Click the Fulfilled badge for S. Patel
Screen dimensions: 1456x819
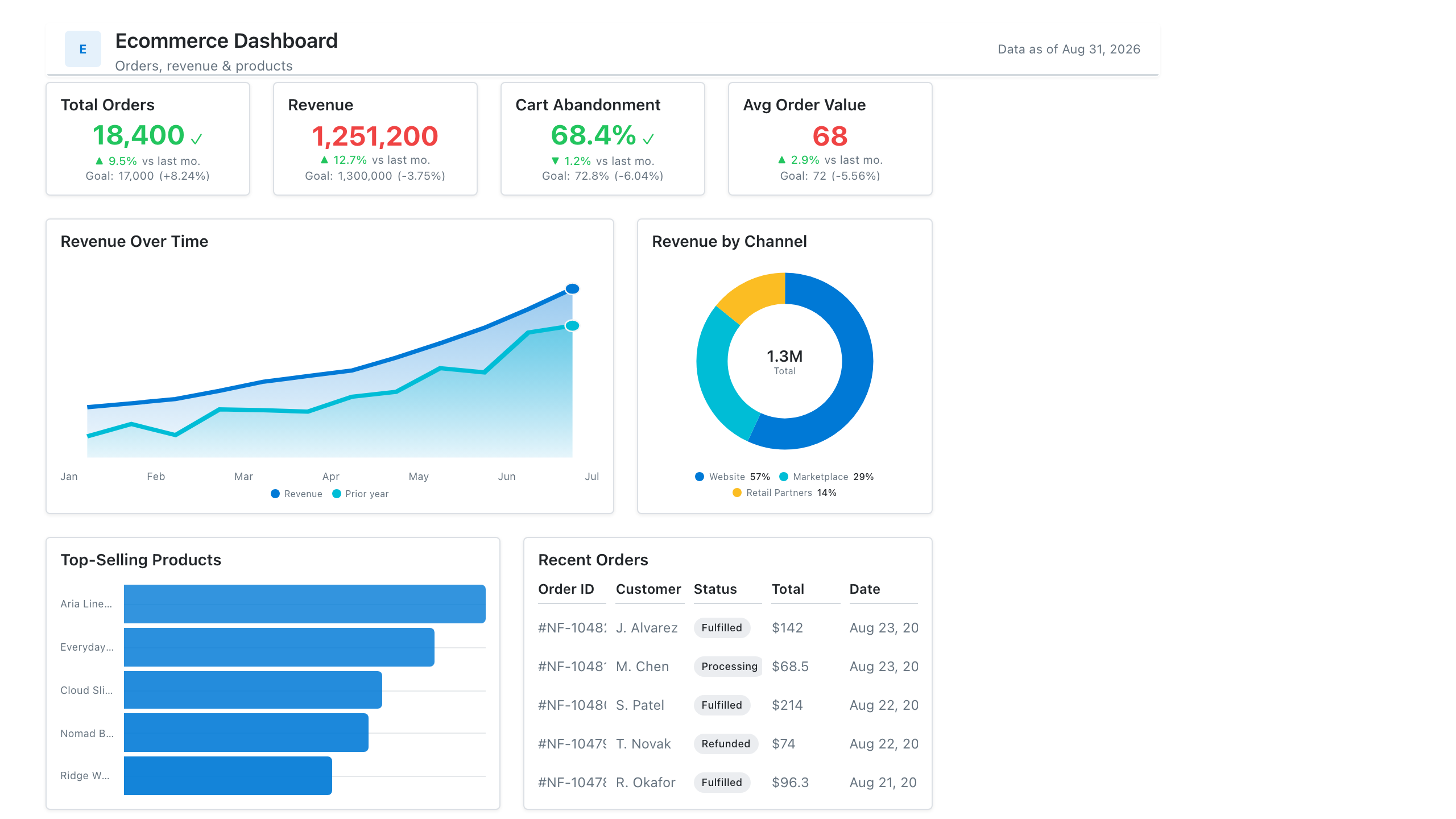coord(722,705)
